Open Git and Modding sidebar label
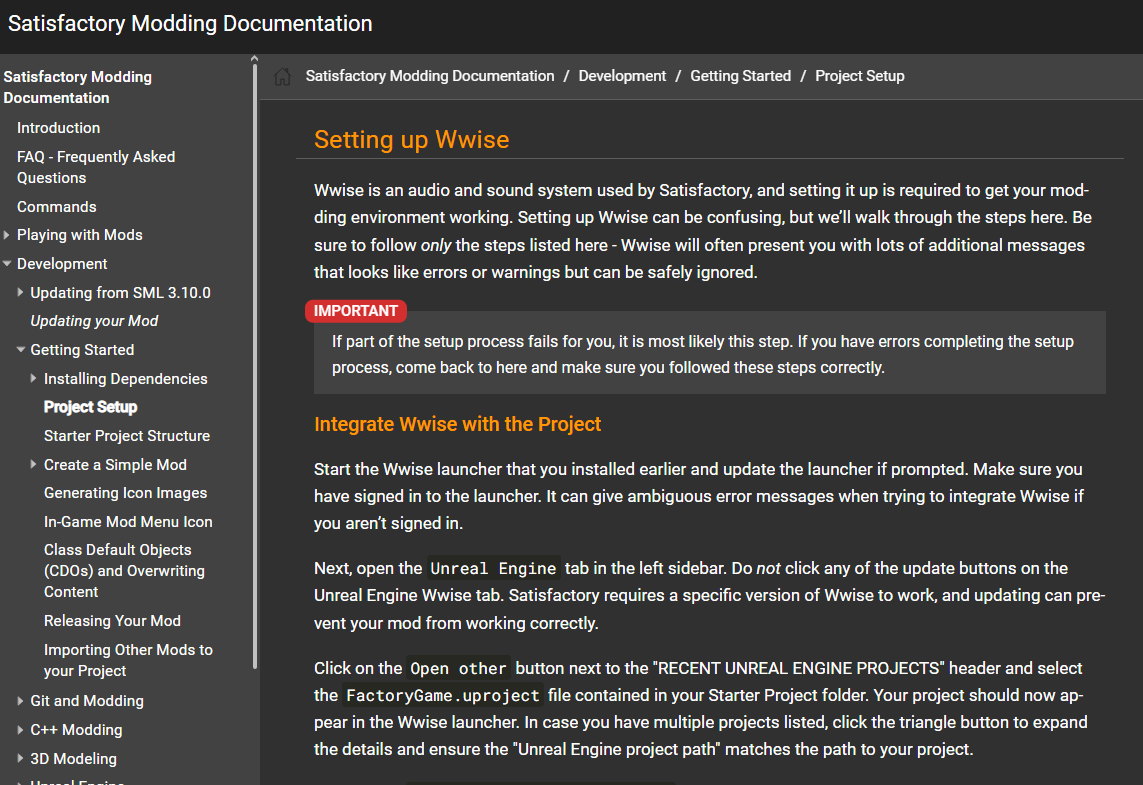 tap(87, 701)
